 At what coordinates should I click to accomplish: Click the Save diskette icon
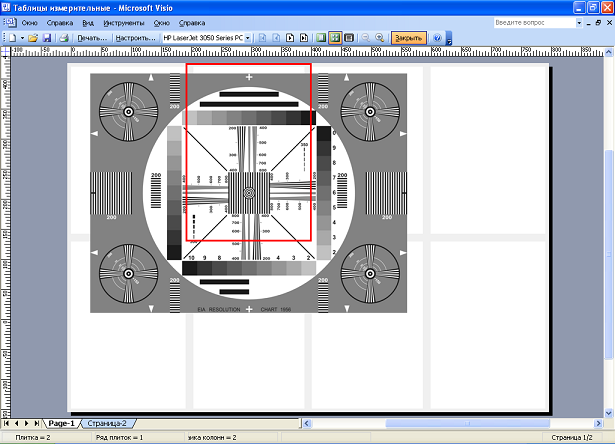(x=47, y=38)
